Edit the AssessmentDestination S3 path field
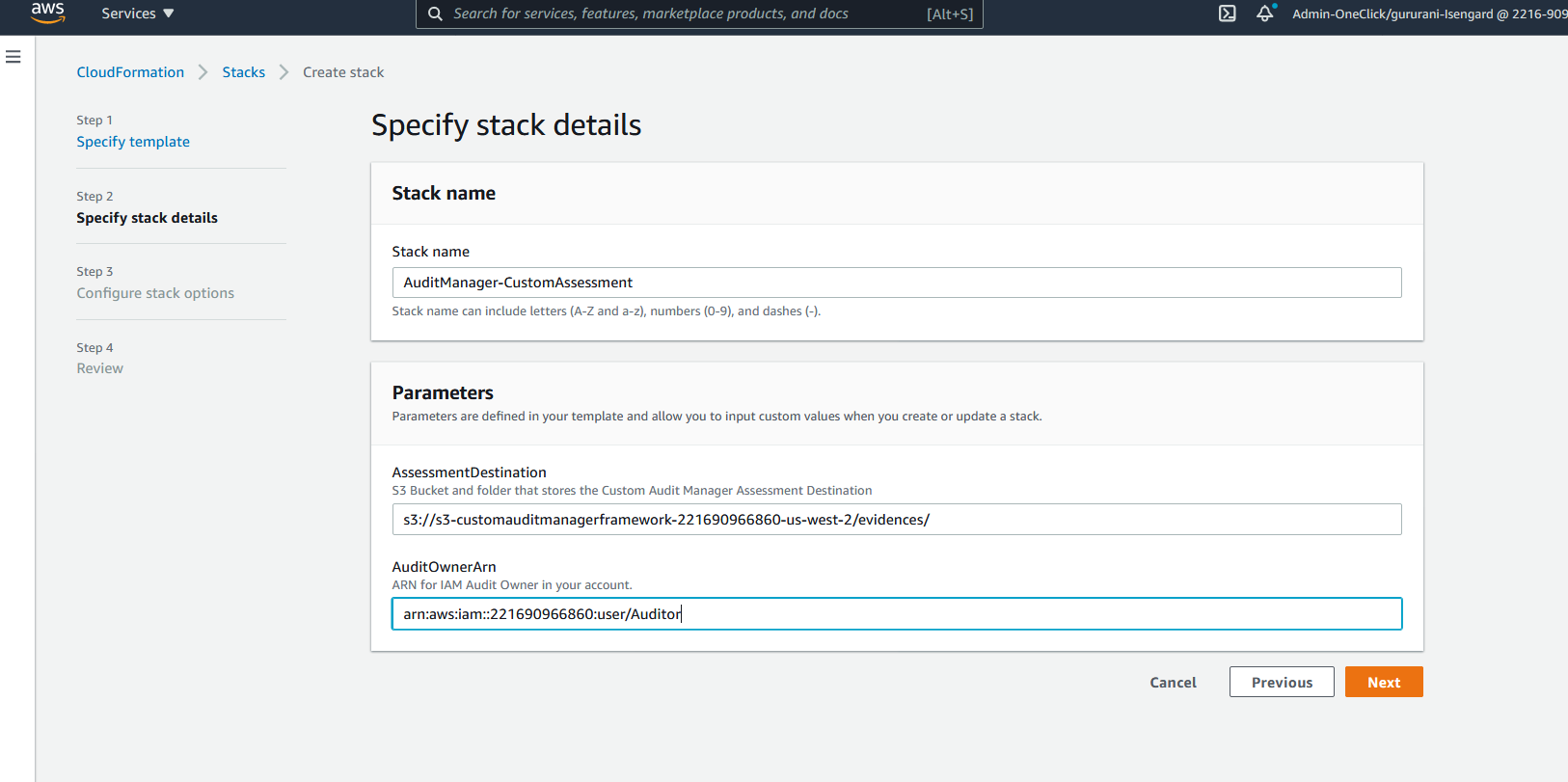This screenshot has height=782, width=1568. click(x=897, y=520)
